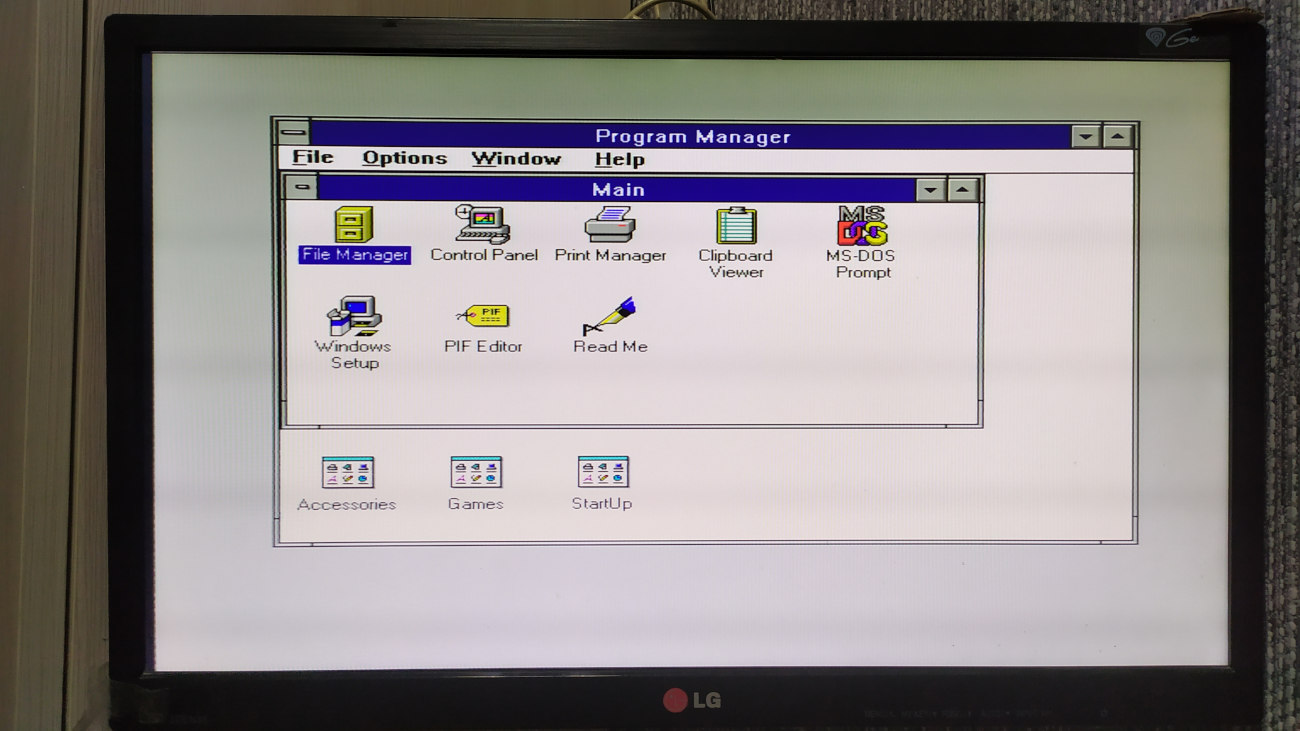Minimize the Main group window
Image resolution: width=1300 pixels, height=731 pixels.
pyautogui.click(x=931, y=189)
